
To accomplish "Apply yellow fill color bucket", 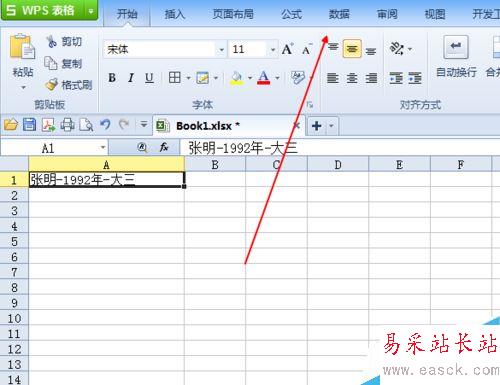I will click(237, 78).
